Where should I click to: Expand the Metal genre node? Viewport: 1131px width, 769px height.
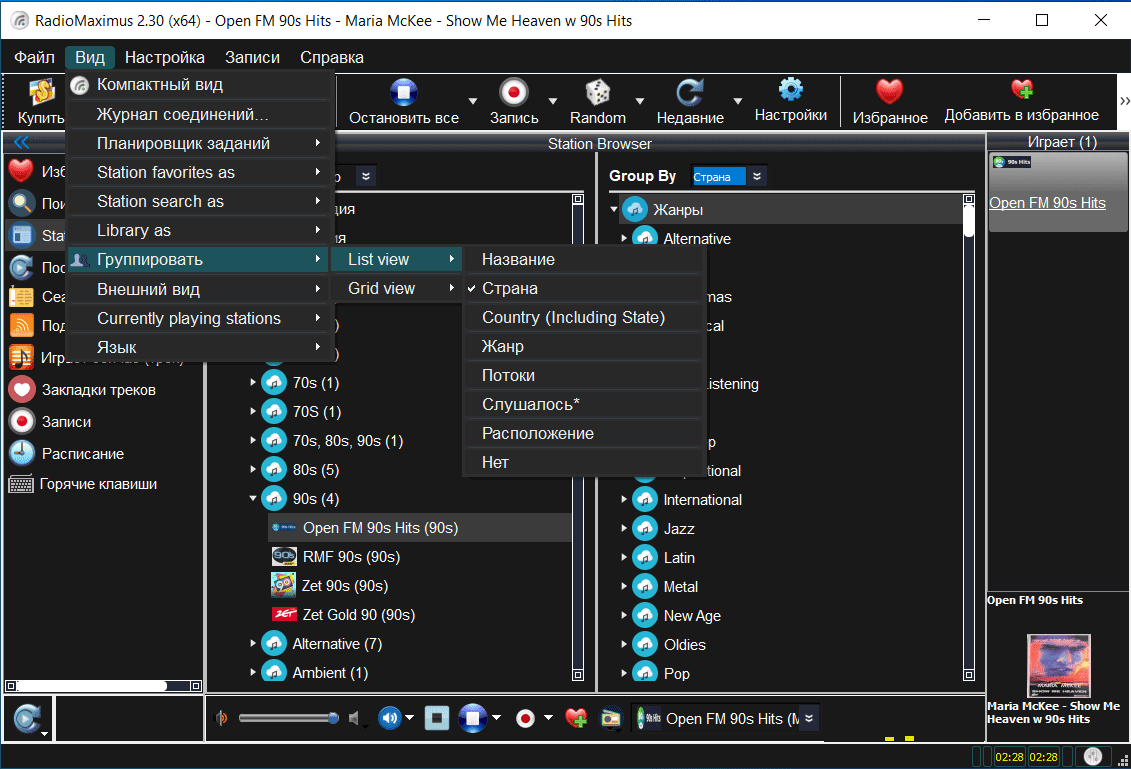pyautogui.click(x=624, y=586)
